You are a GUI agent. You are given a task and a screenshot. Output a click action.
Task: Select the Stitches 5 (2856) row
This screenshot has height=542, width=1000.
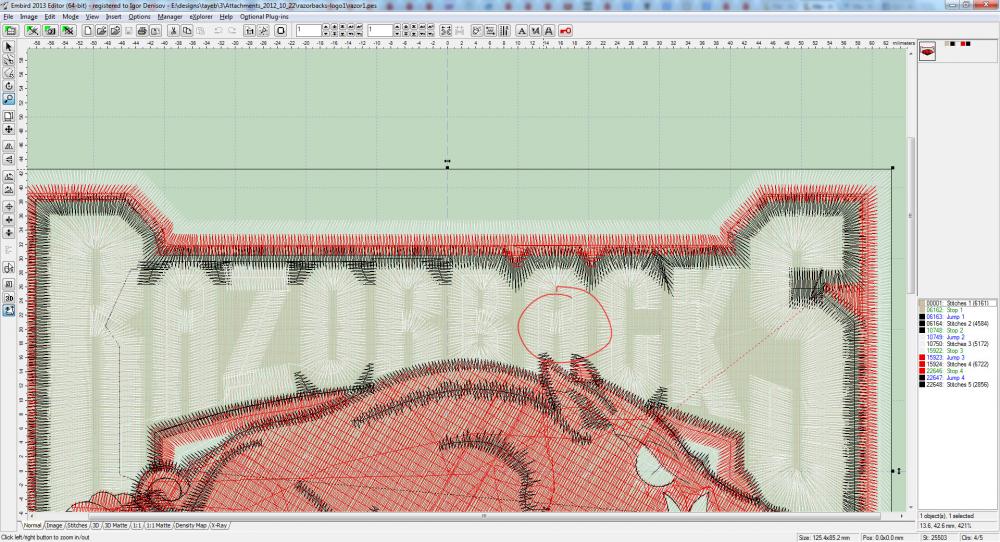pyautogui.click(x=957, y=385)
